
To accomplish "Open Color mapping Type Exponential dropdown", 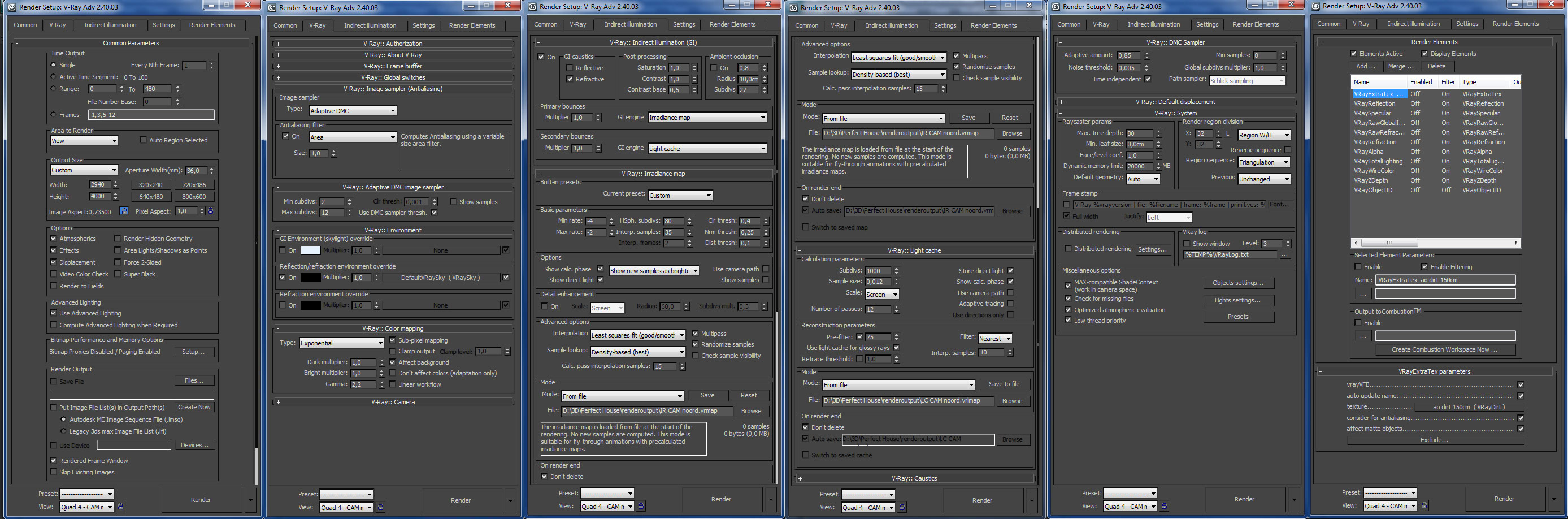I will [x=341, y=343].
